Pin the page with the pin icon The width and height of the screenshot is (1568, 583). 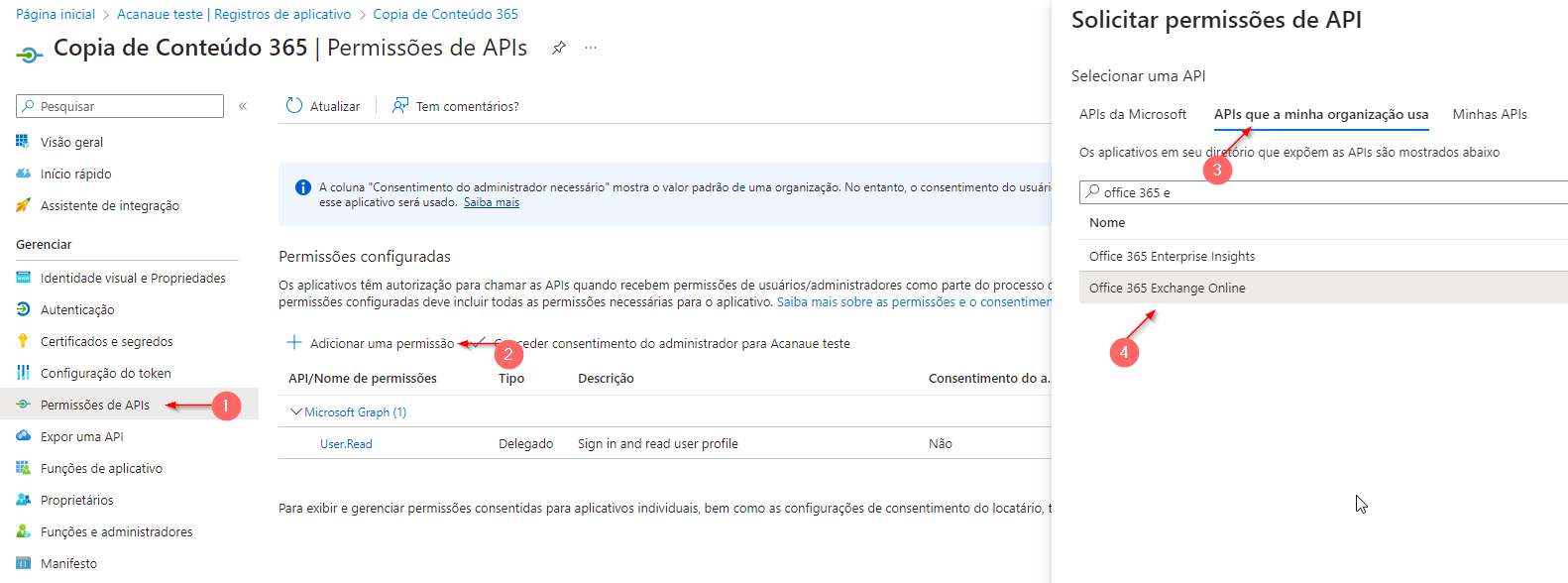[x=559, y=48]
